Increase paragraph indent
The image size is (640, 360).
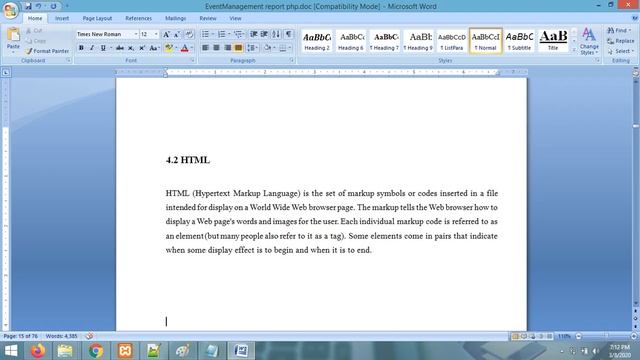pyautogui.click(x=264, y=34)
